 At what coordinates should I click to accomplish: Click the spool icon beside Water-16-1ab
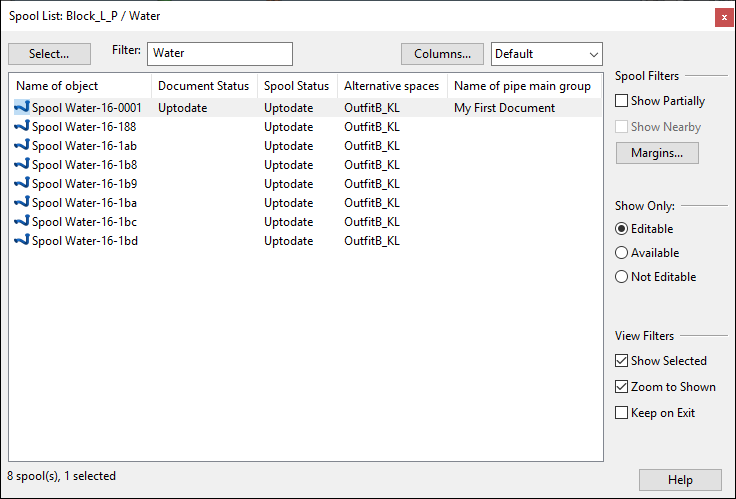[x=22, y=146]
